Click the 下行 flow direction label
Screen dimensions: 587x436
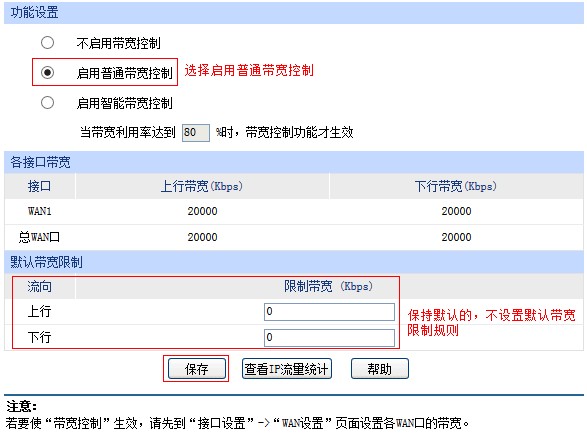point(39,337)
